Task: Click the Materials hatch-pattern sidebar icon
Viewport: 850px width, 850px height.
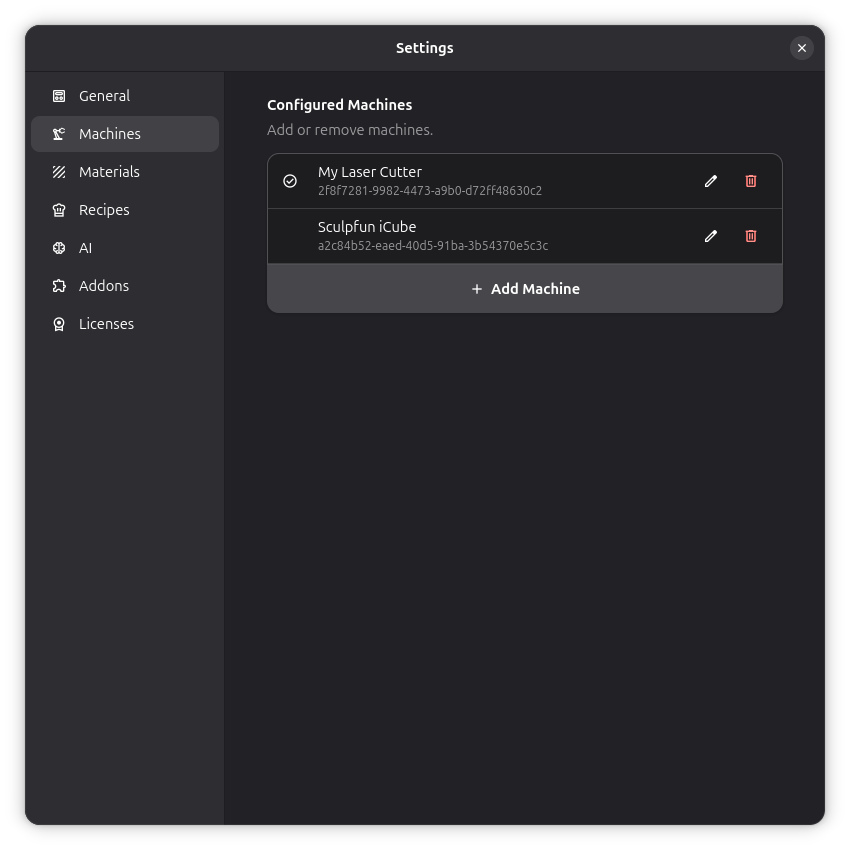Action: pyautogui.click(x=59, y=172)
